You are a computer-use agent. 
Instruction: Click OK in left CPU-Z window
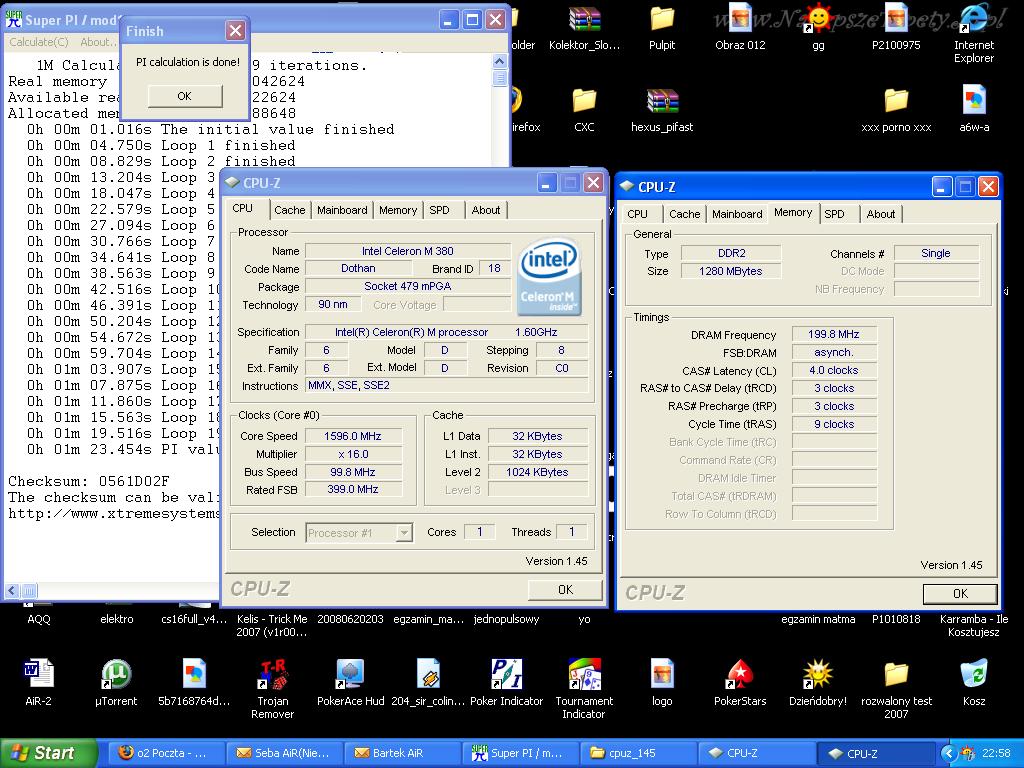(566, 590)
